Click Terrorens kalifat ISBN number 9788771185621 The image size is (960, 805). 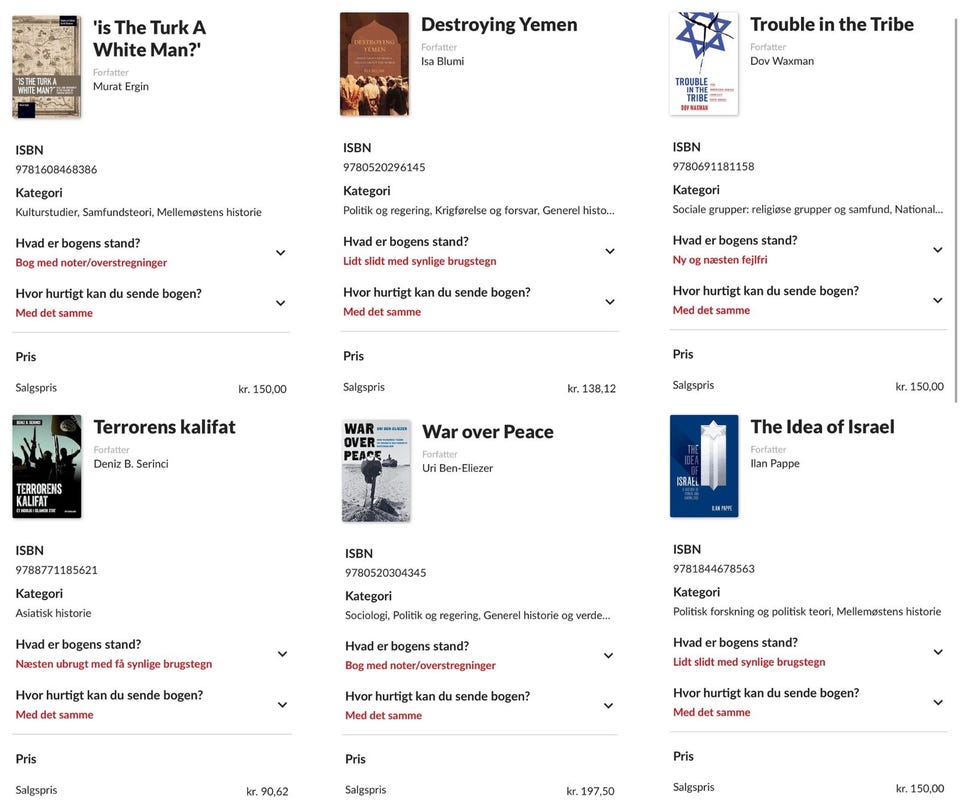(x=56, y=571)
